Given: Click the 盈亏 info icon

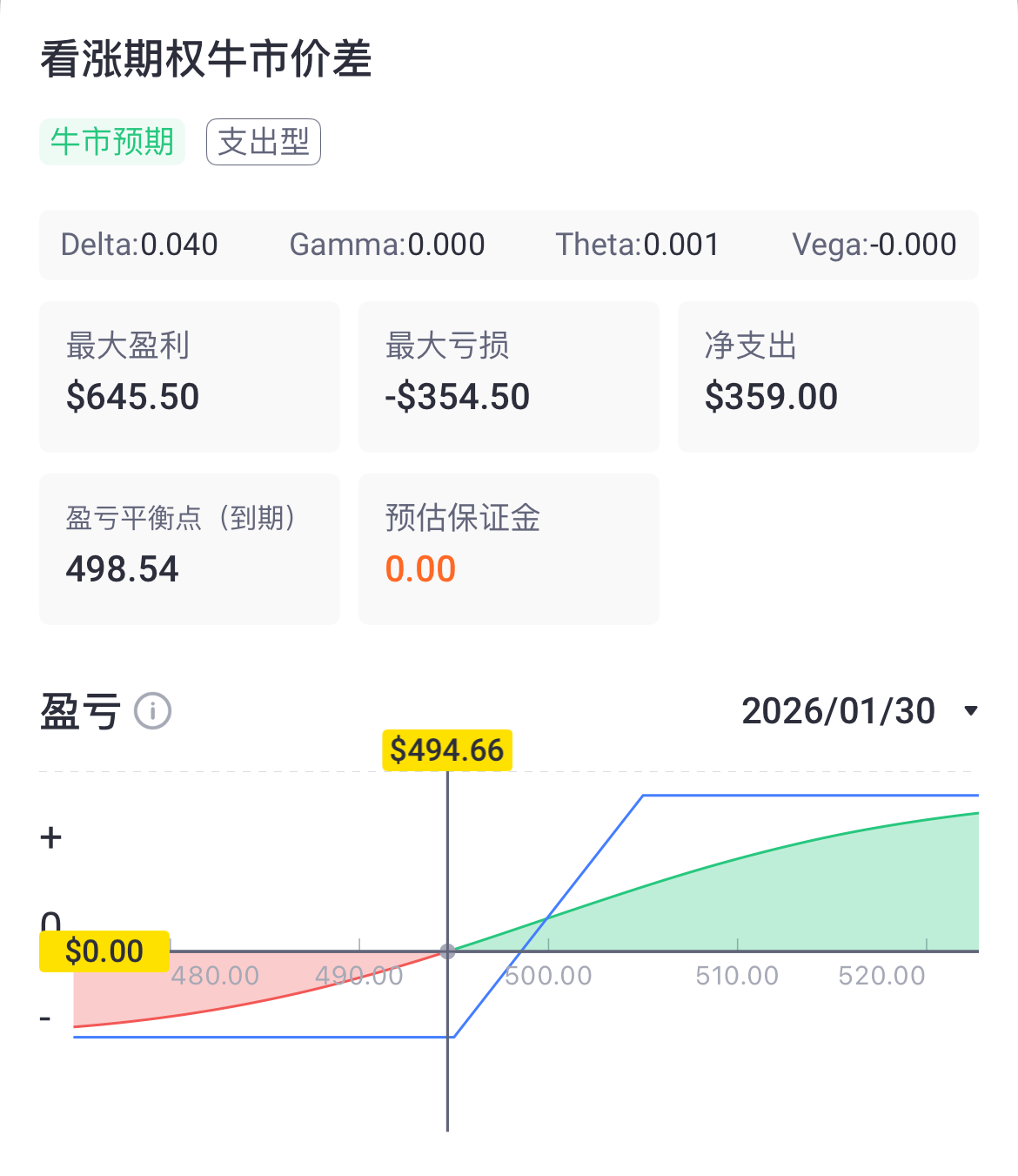Looking at the screenshot, I should point(151,711).
